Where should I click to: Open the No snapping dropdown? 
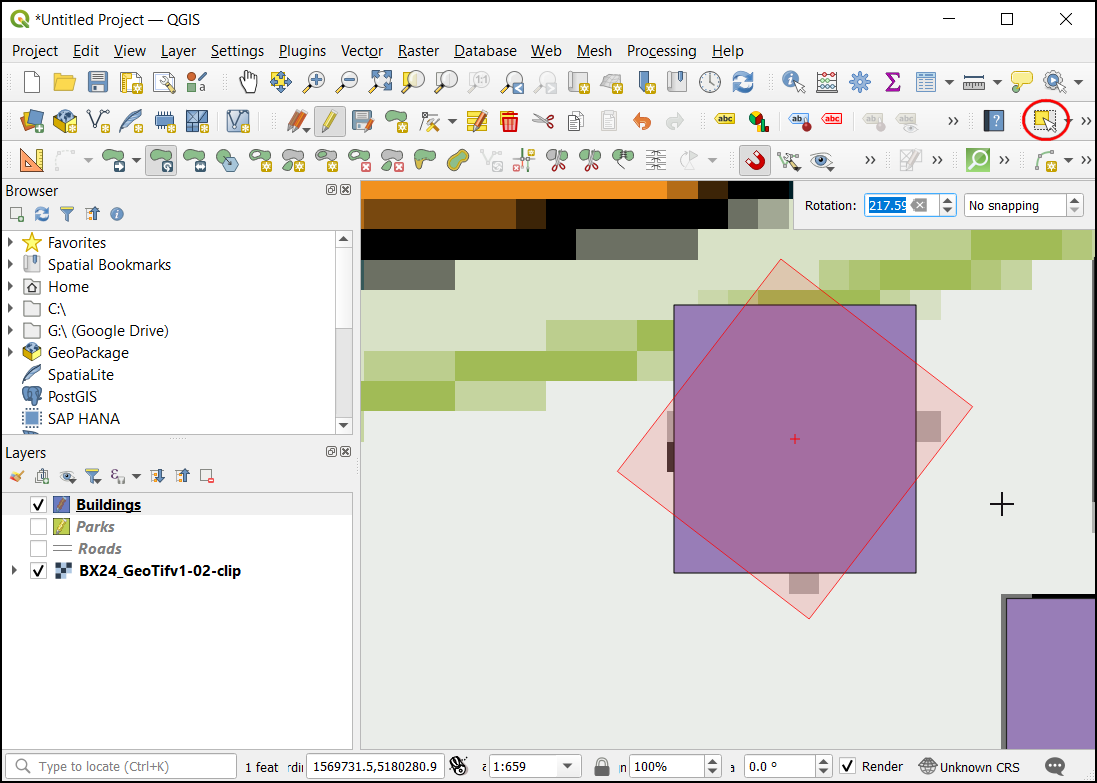(x=1023, y=205)
